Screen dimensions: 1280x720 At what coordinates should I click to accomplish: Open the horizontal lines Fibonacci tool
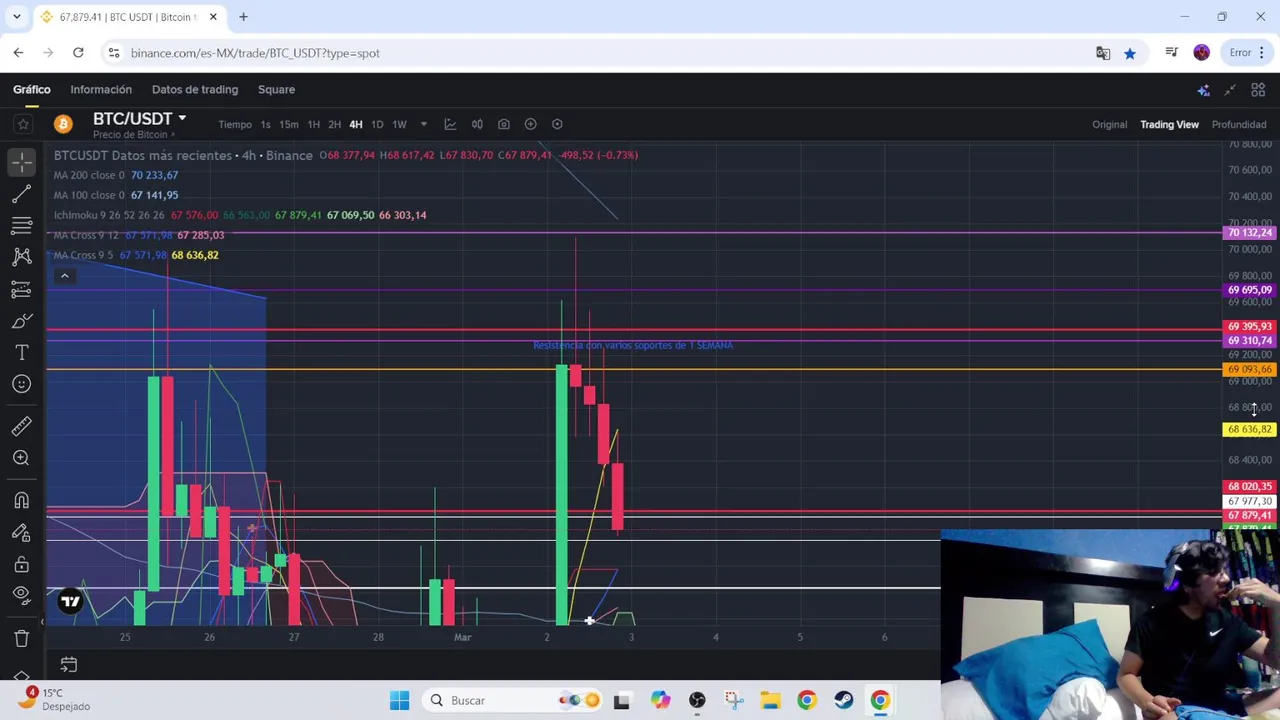[x=22, y=225]
